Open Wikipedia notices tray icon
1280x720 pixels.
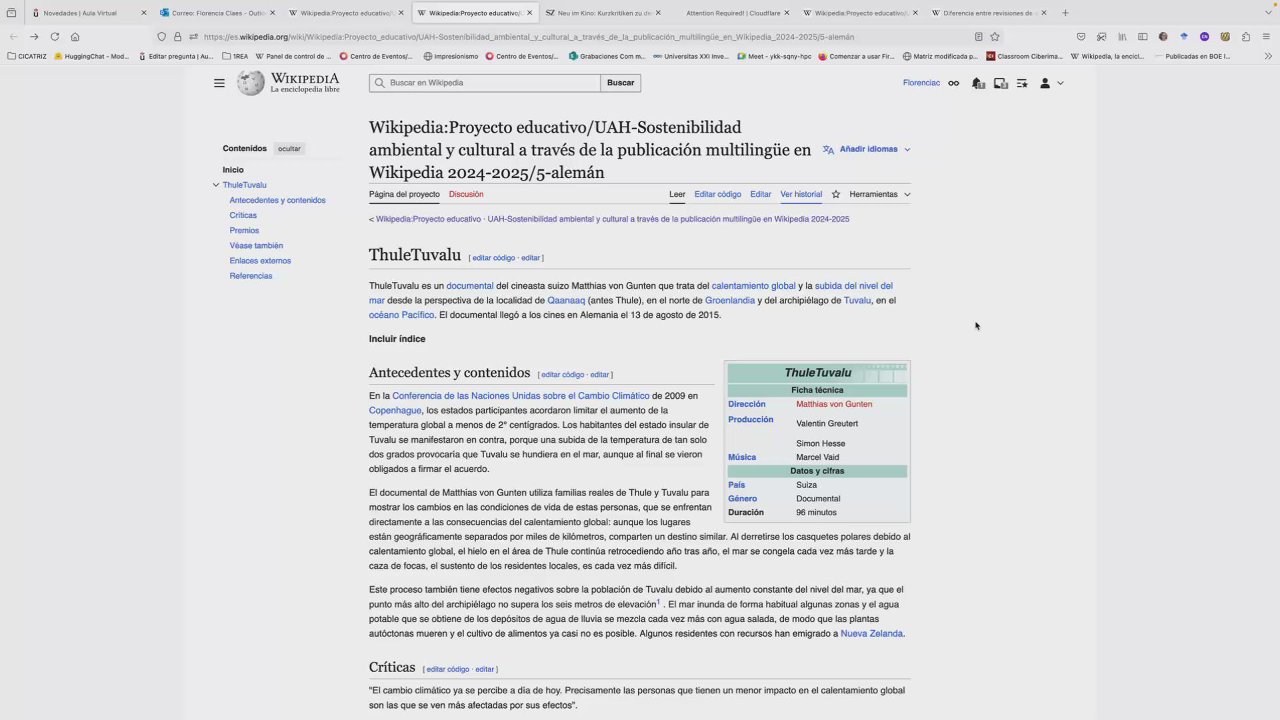point(1000,83)
